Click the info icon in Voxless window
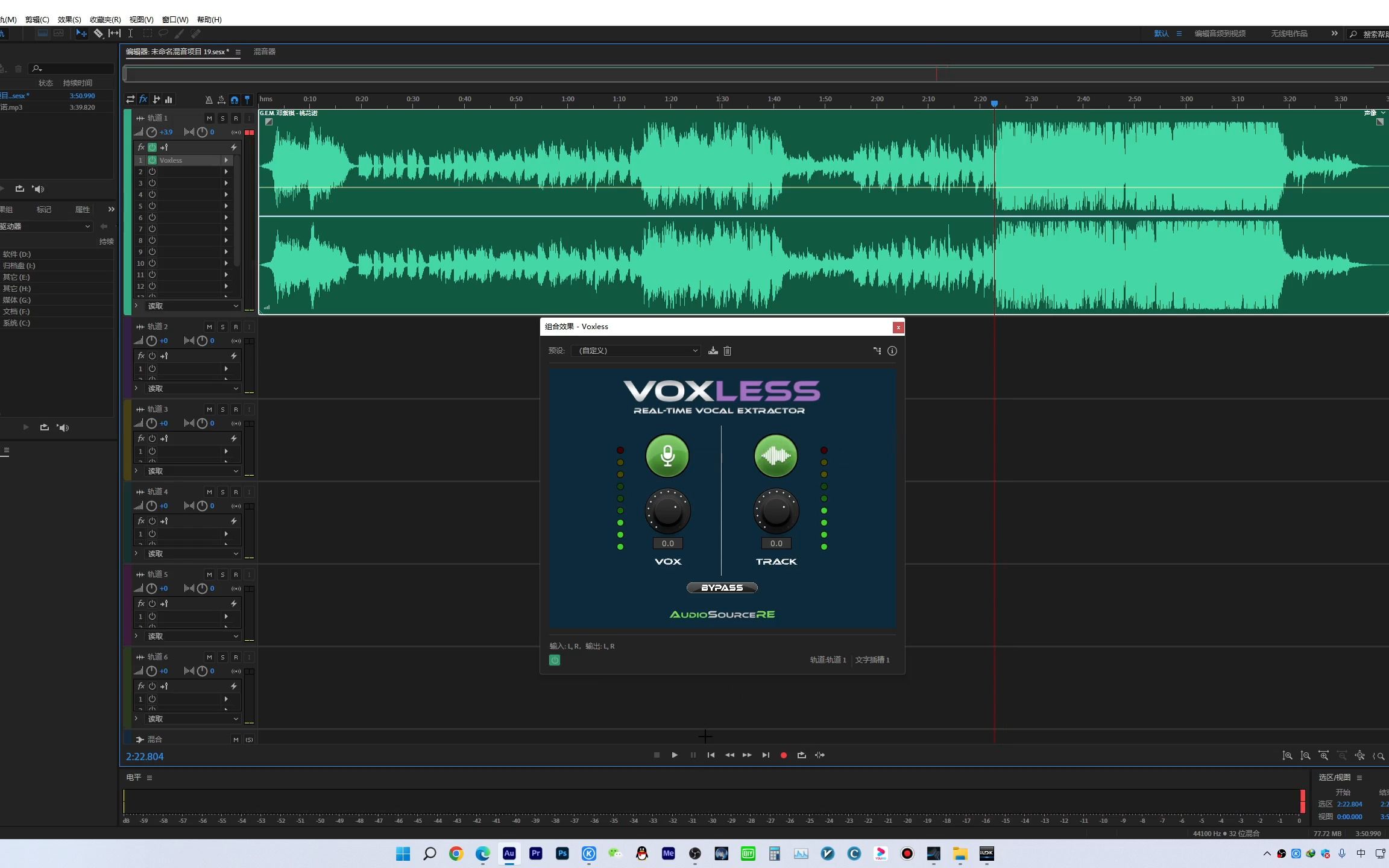The width and height of the screenshot is (1389, 868). (892, 351)
